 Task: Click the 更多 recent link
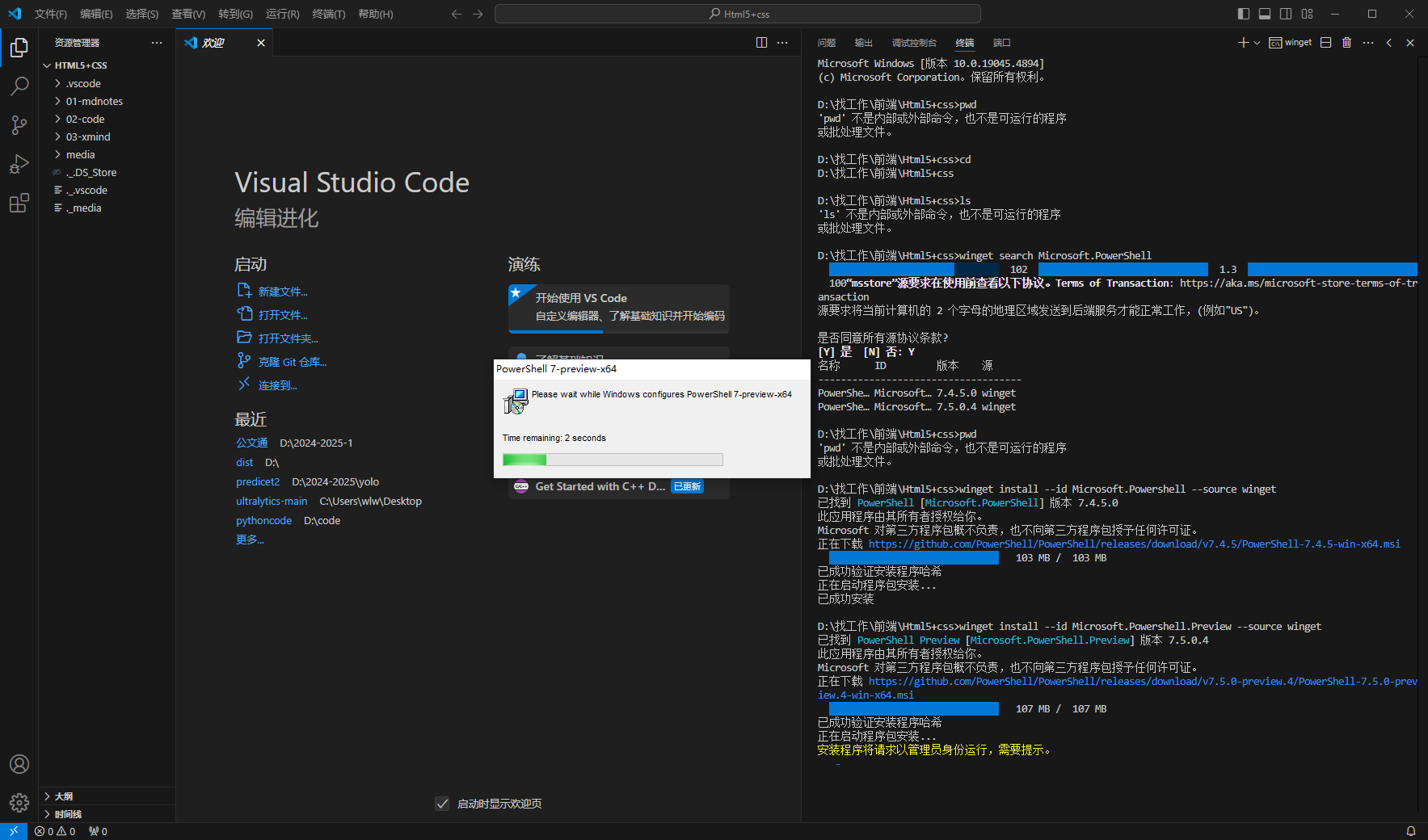[x=250, y=540]
